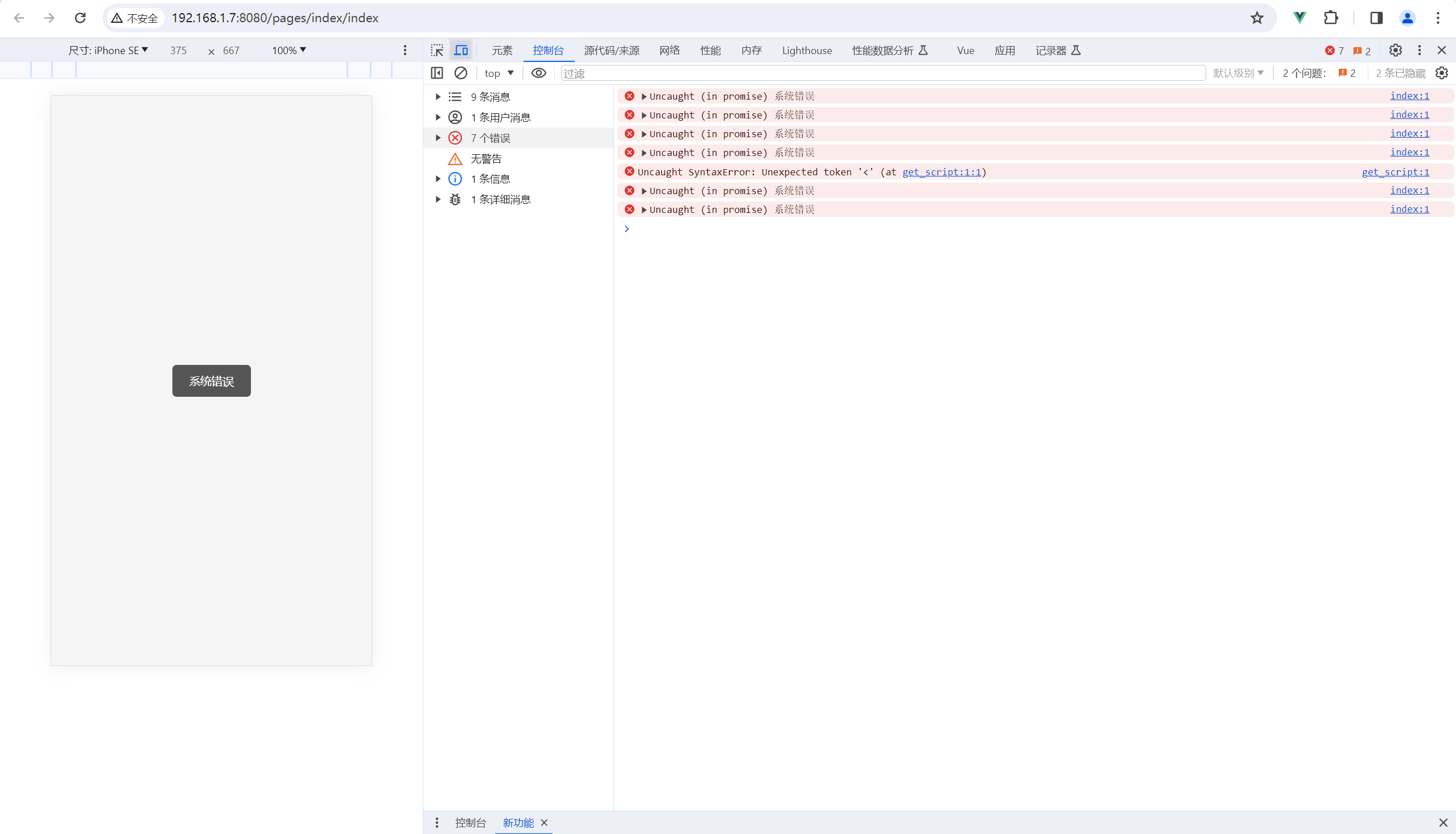Reload the page with browser refresh button
Viewport: 1456px width, 834px height.
pyautogui.click(x=80, y=18)
